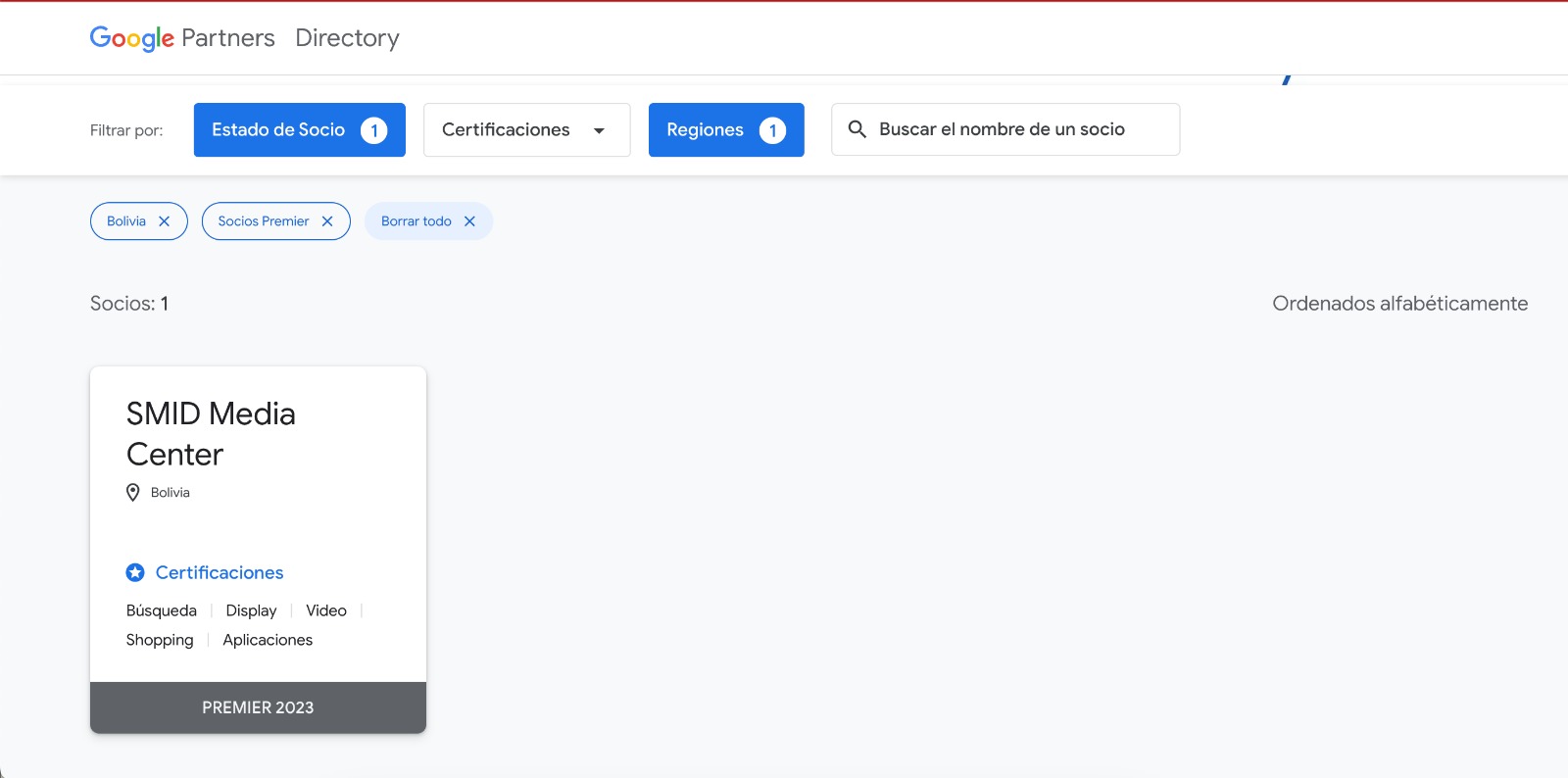1568x778 pixels.
Task: Type in the Buscar el nombre search field
Action: [1019, 129]
